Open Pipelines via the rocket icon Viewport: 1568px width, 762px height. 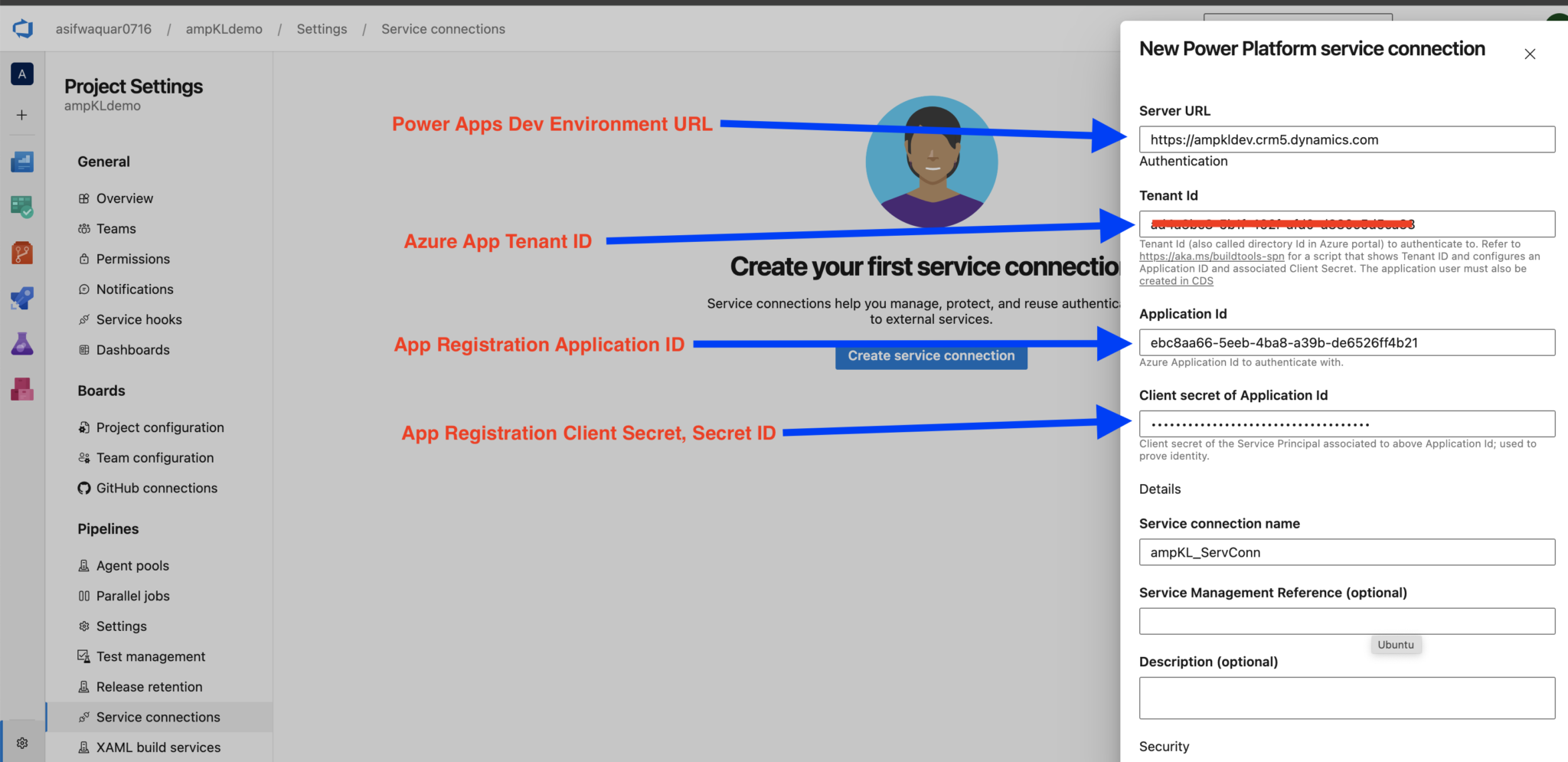(22, 298)
